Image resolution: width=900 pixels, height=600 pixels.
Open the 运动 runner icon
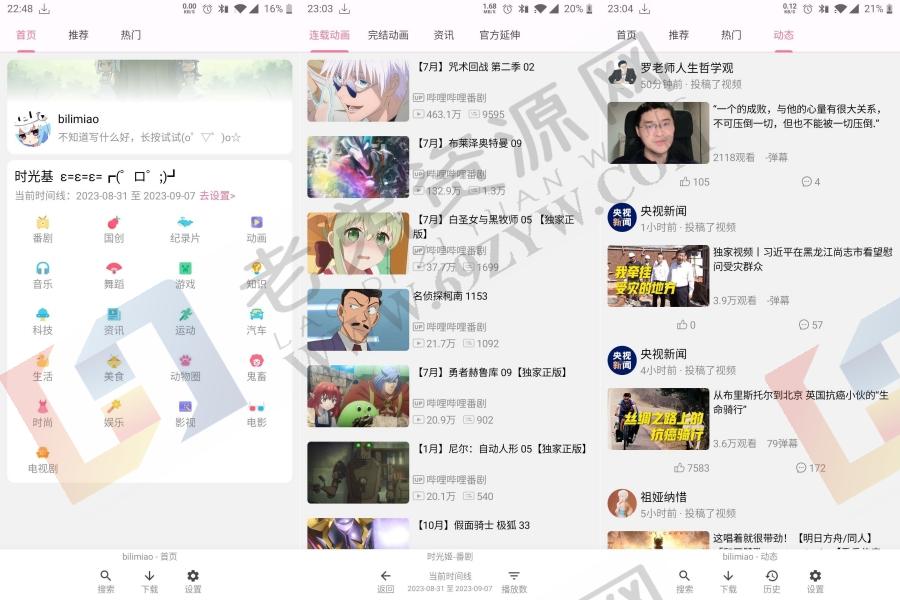[x=185, y=314]
